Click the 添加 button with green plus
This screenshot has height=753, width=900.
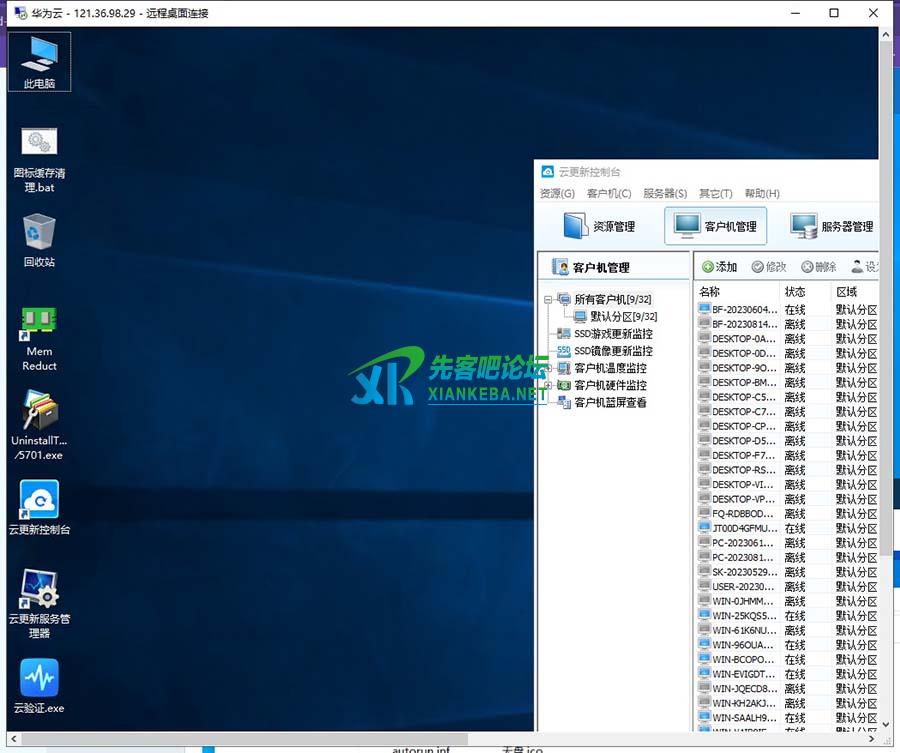coord(719,267)
